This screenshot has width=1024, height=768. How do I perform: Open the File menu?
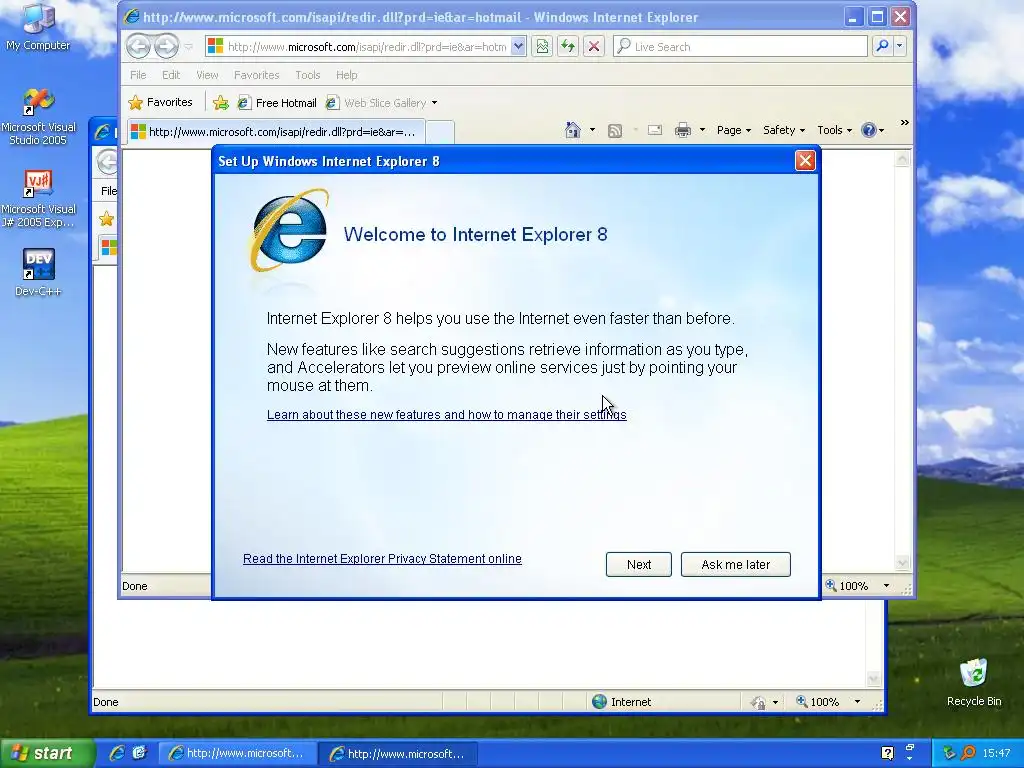[138, 75]
